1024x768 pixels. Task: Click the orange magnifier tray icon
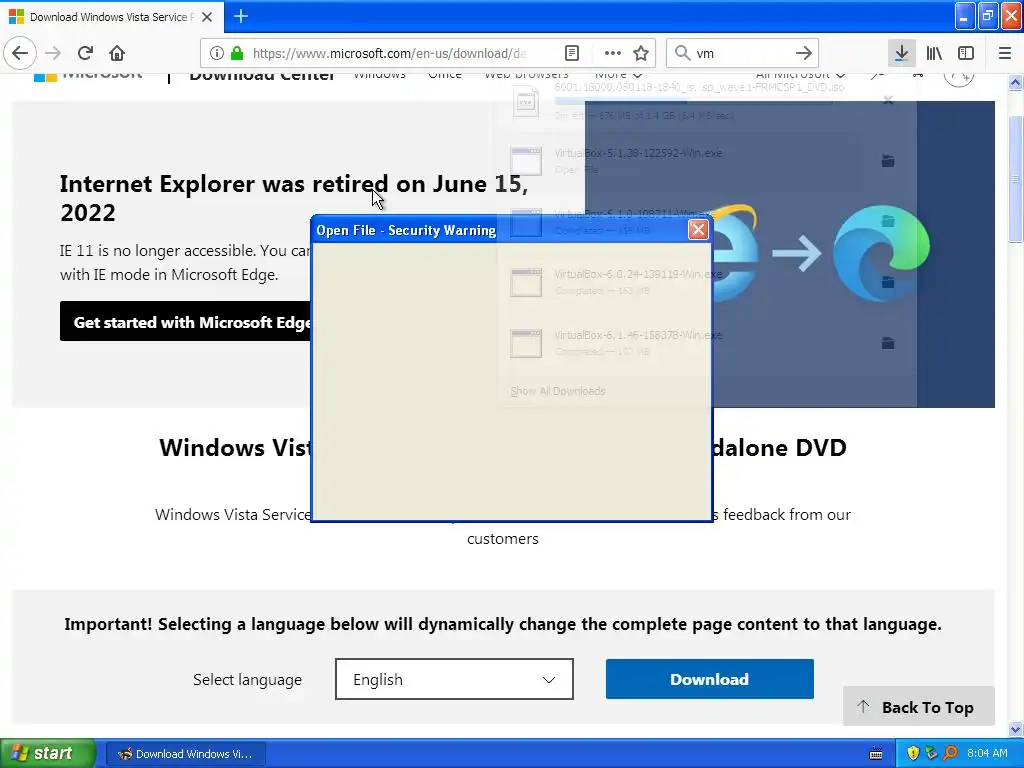point(950,754)
